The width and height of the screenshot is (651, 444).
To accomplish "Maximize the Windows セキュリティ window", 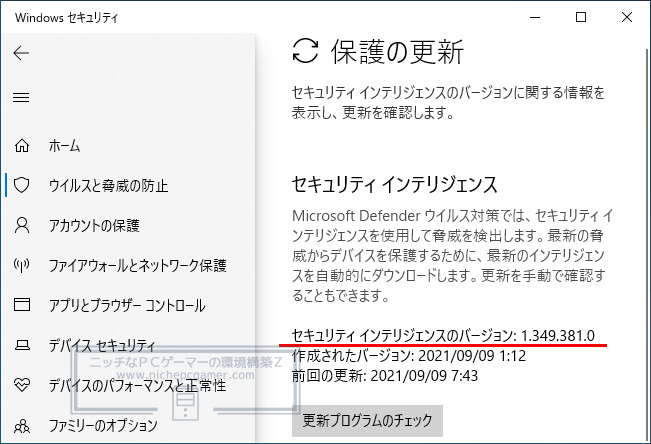I will [x=581, y=17].
